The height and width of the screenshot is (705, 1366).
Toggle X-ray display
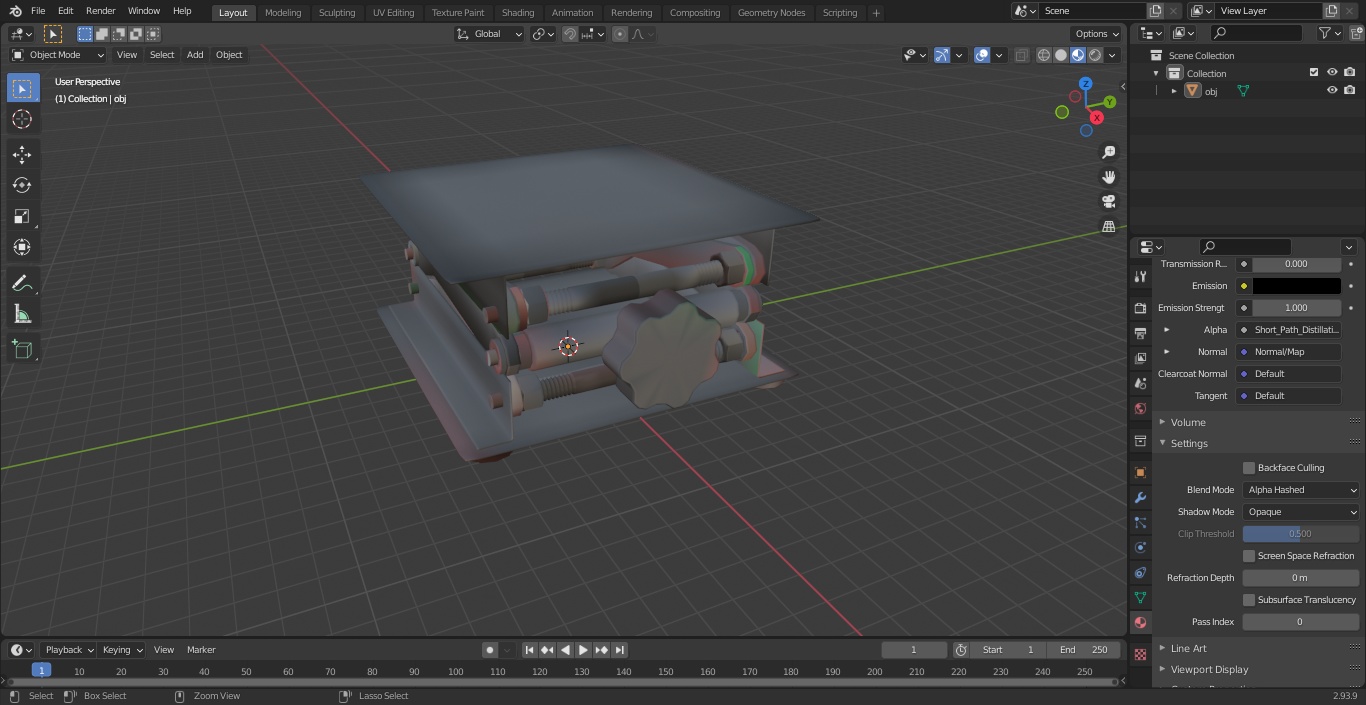pyautogui.click(x=1021, y=55)
